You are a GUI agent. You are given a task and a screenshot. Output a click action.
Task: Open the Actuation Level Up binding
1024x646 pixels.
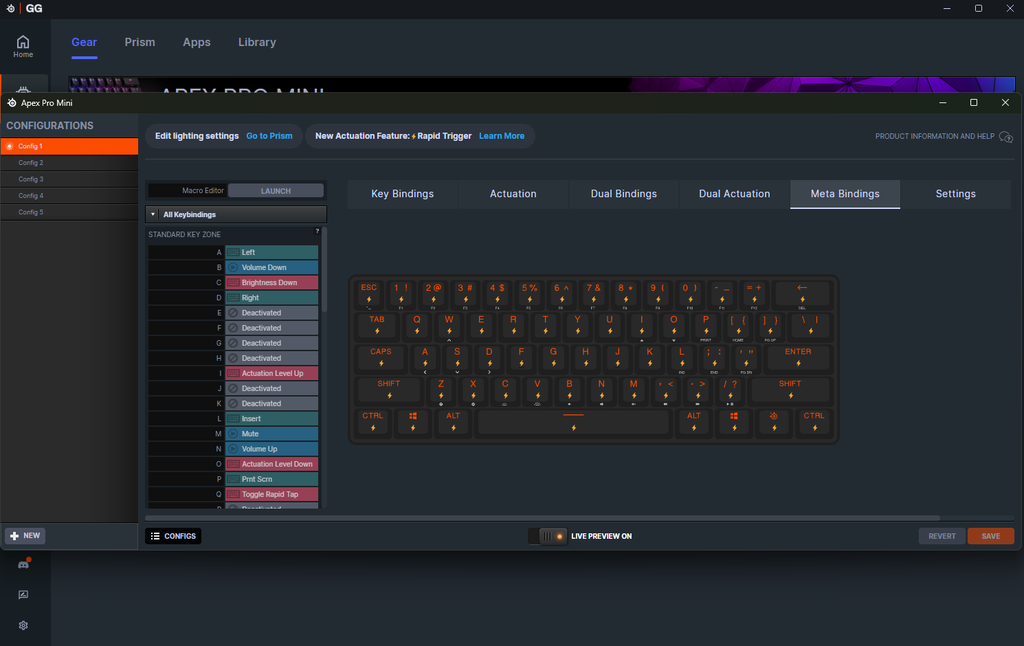[x=272, y=373]
